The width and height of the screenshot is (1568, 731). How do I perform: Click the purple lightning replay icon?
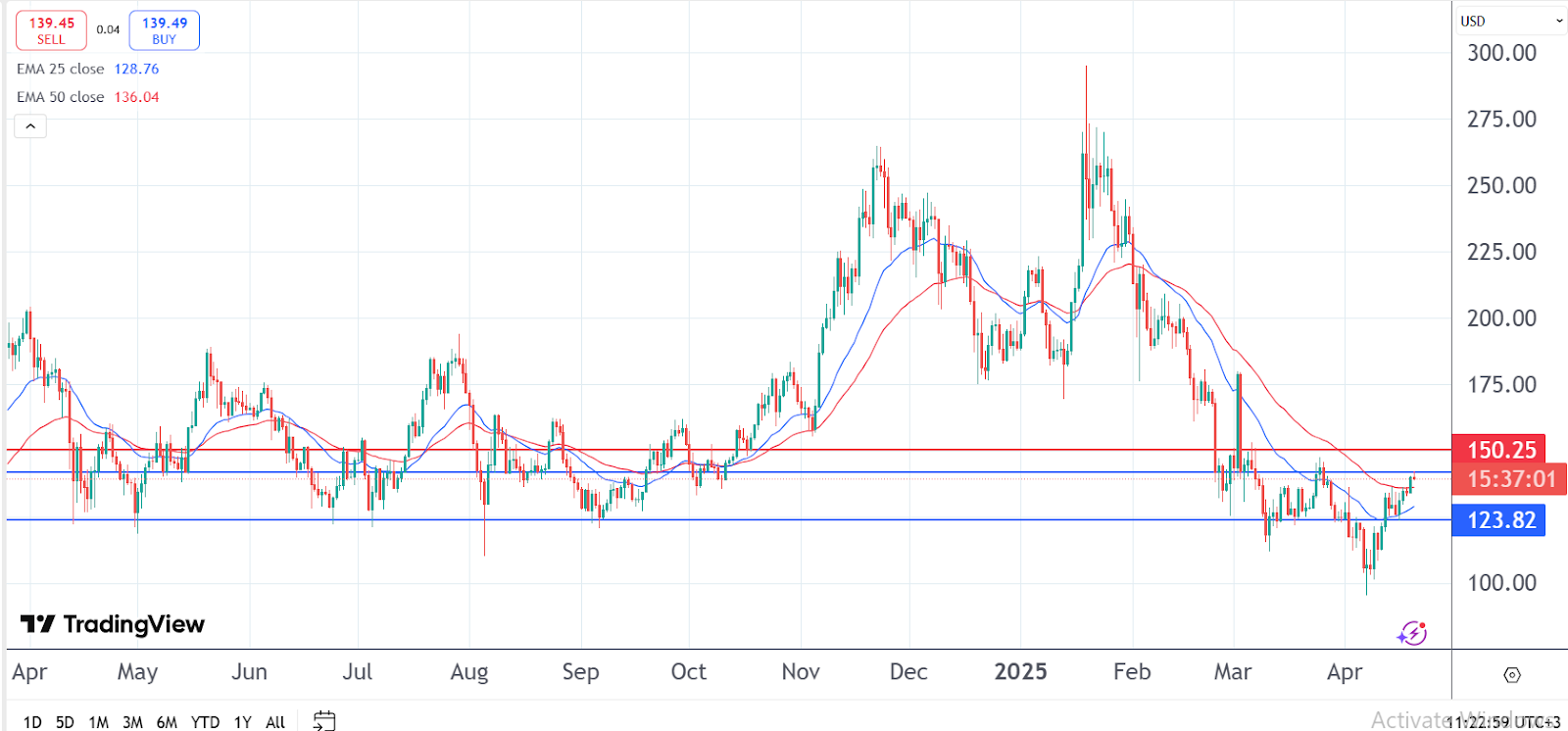(1411, 633)
